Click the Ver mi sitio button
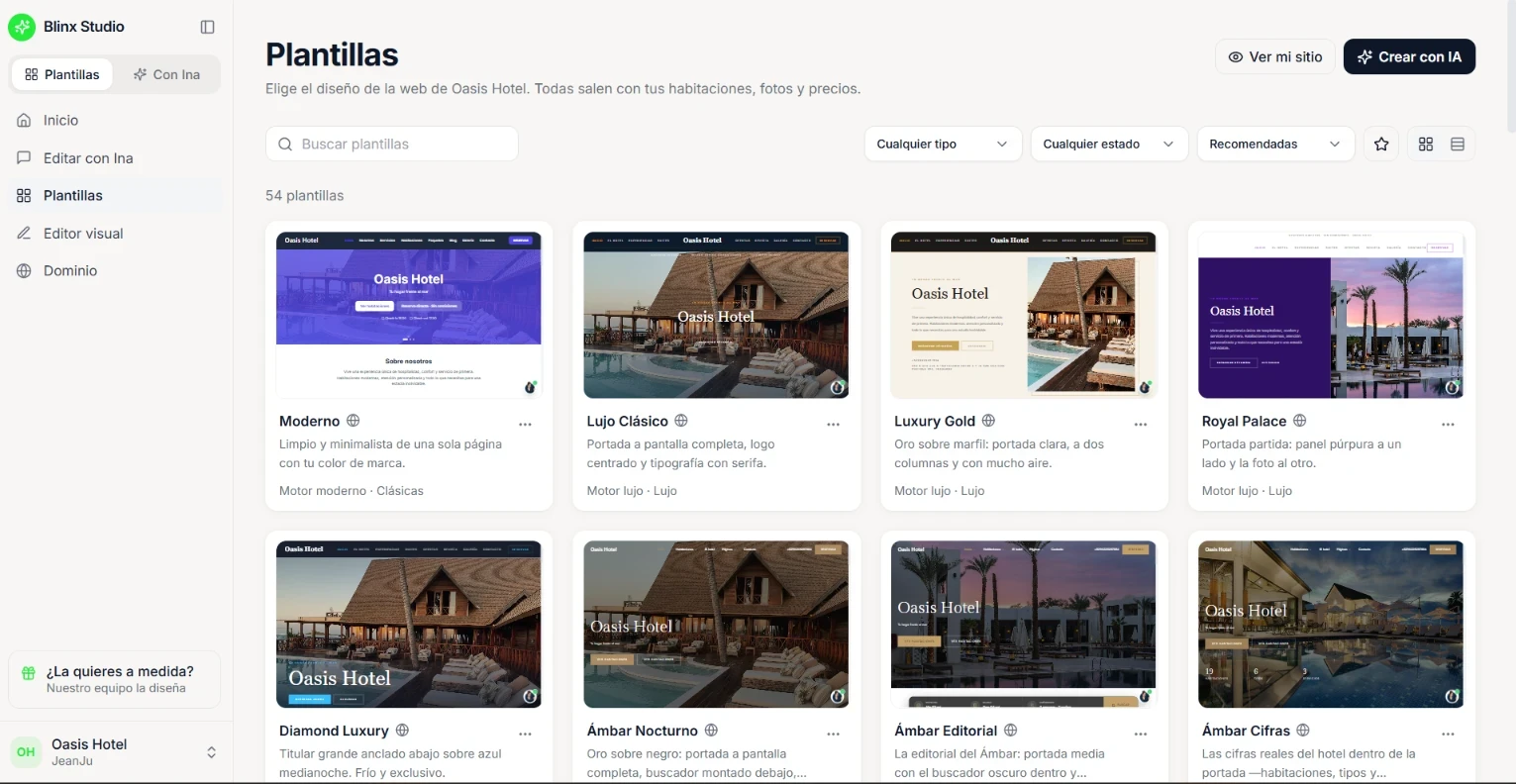This screenshot has width=1516, height=784. pos(1275,56)
